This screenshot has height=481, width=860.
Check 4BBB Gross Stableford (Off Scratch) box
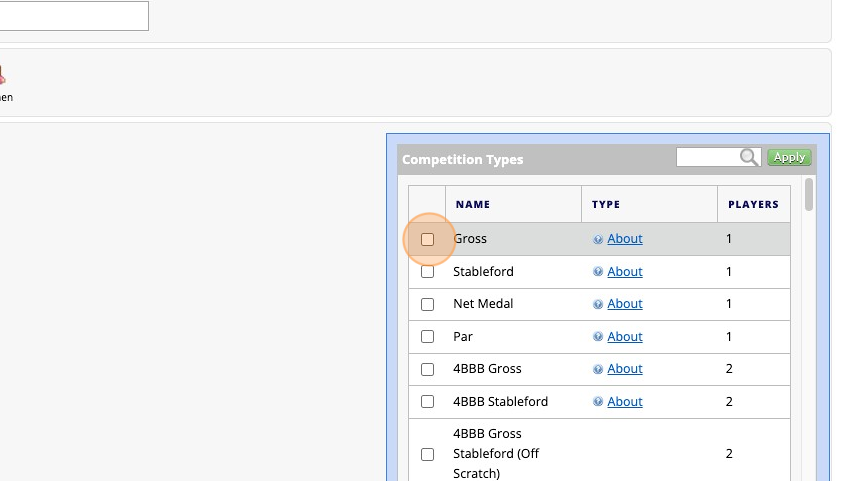point(428,454)
